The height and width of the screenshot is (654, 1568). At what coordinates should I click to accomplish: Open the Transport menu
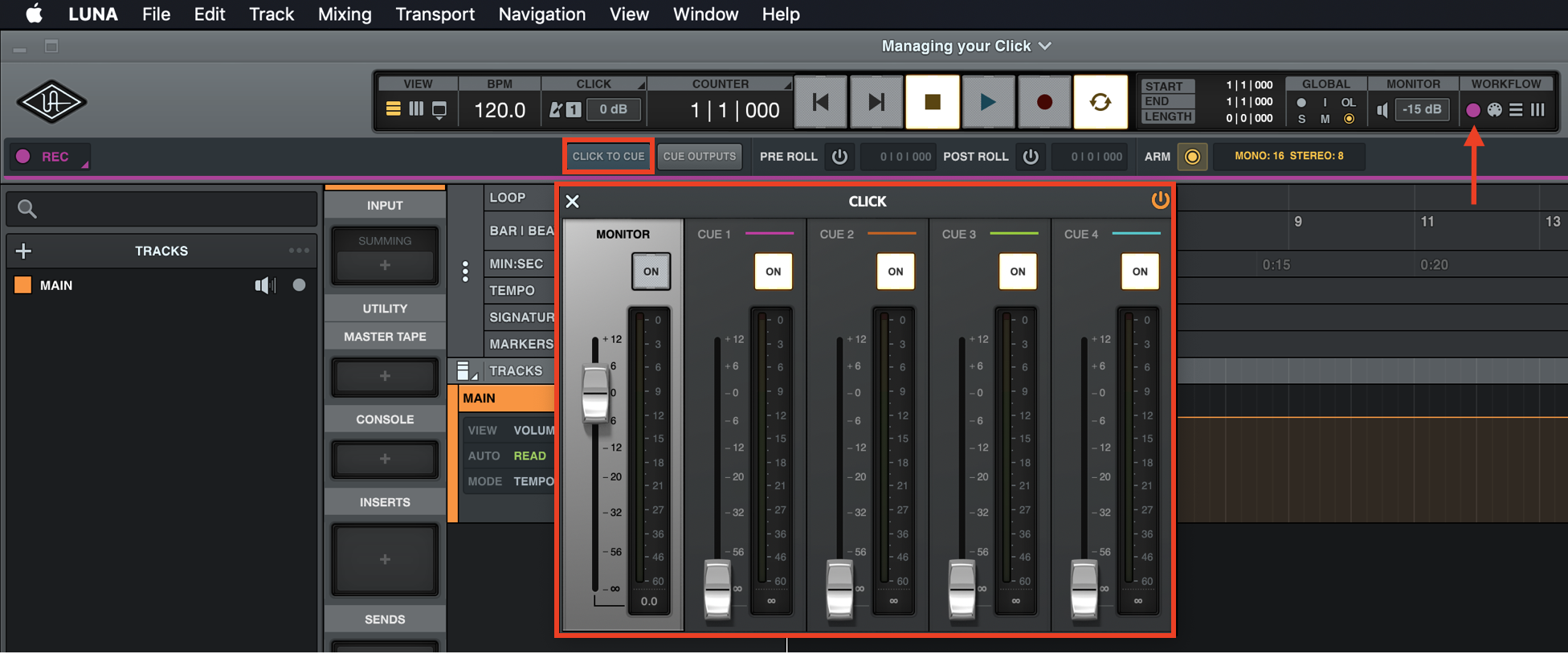pos(435,14)
